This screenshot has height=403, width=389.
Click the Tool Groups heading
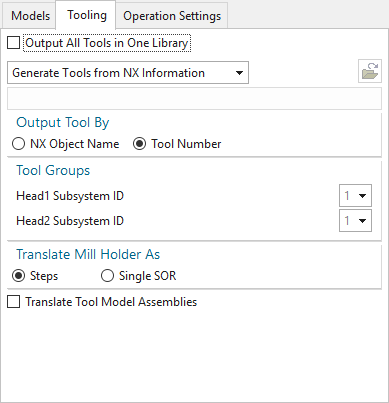pyautogui.click(x=53, y=171)
